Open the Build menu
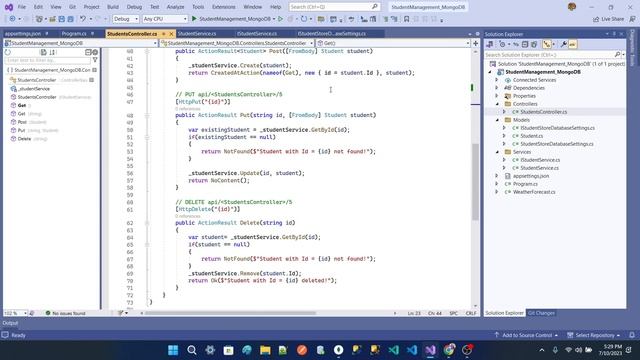Screen dimensions: 640x360 click(x=113, y=7)
